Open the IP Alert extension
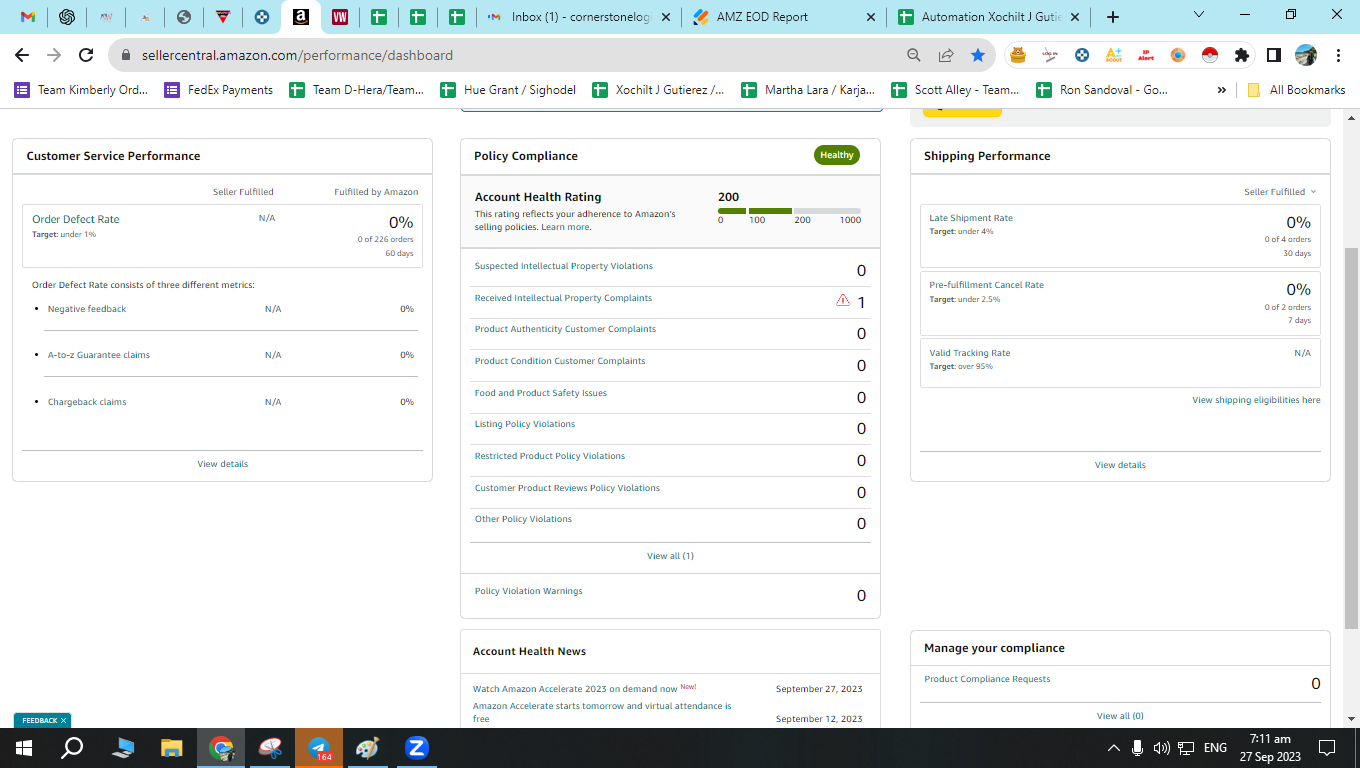 click(x=1146, y=55)
